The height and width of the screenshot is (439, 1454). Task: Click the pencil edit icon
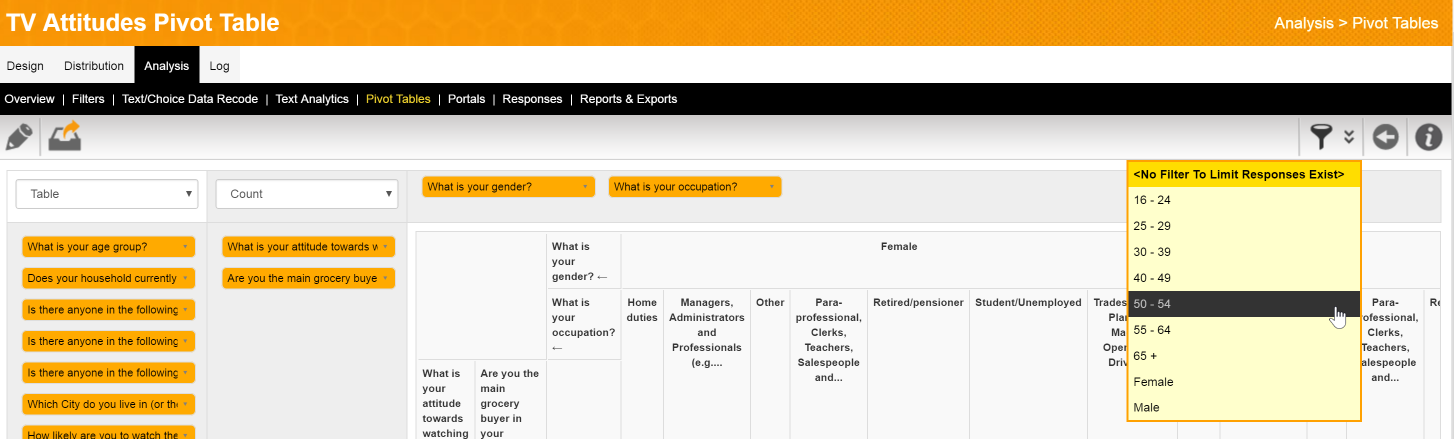19,136
